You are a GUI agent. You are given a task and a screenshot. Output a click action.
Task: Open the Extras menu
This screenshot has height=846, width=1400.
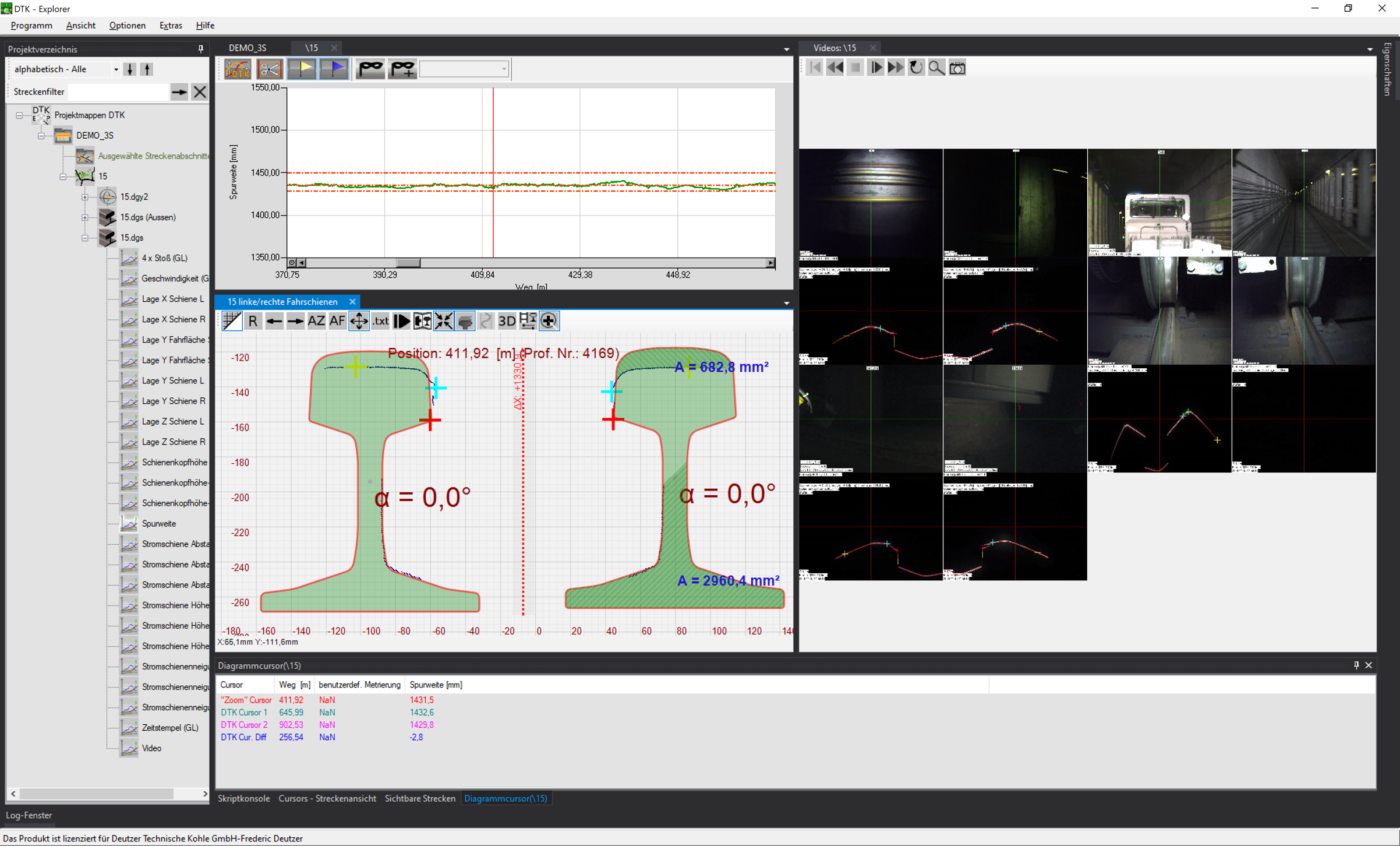click(170, 26)
